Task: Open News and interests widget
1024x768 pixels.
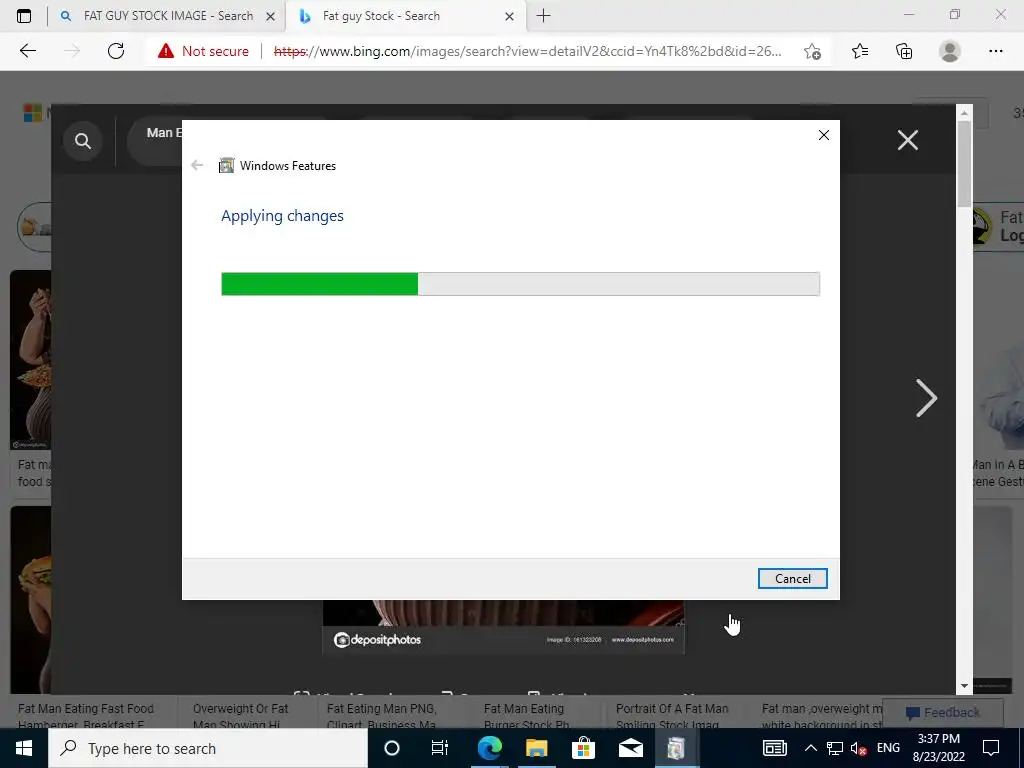Action: click(775, 748)
